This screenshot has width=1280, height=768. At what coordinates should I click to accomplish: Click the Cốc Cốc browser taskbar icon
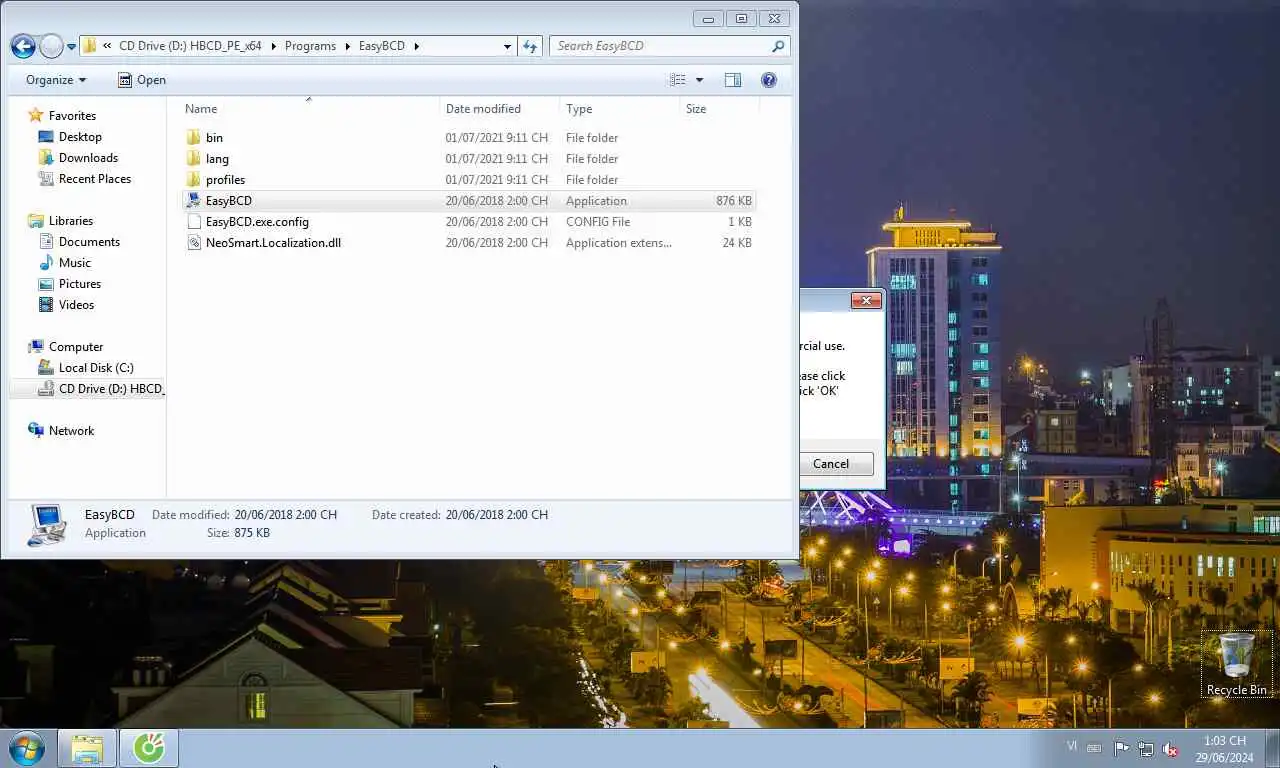(149, 749)
